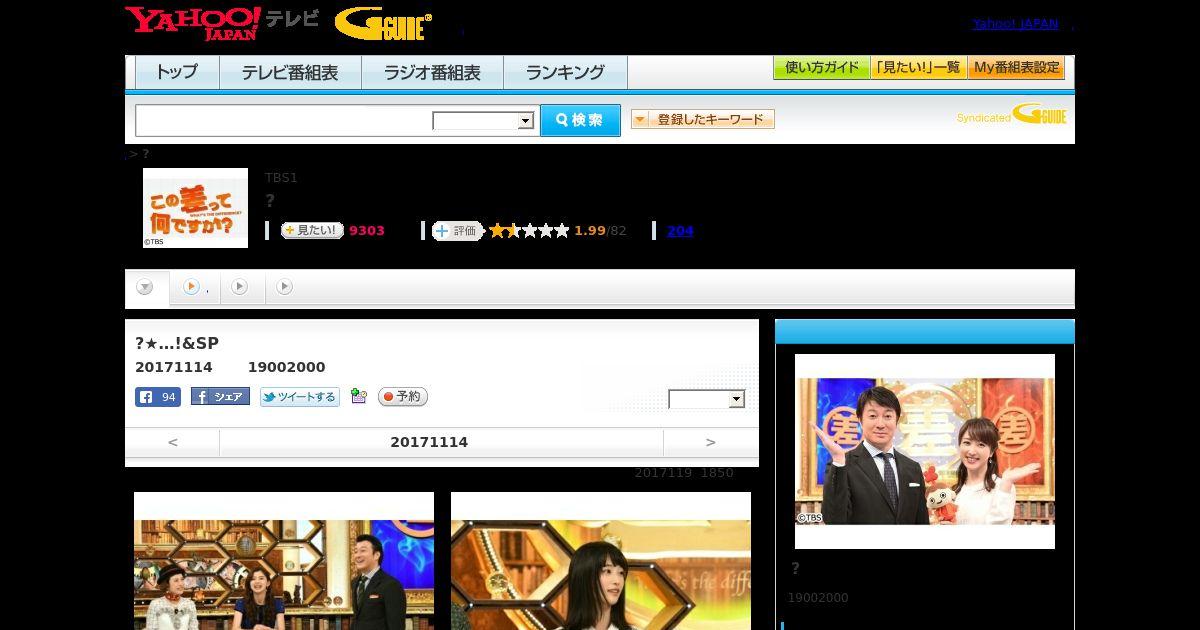Click the star rating bar
This screenshot has height=630, width=1200.
coord(529,230)
